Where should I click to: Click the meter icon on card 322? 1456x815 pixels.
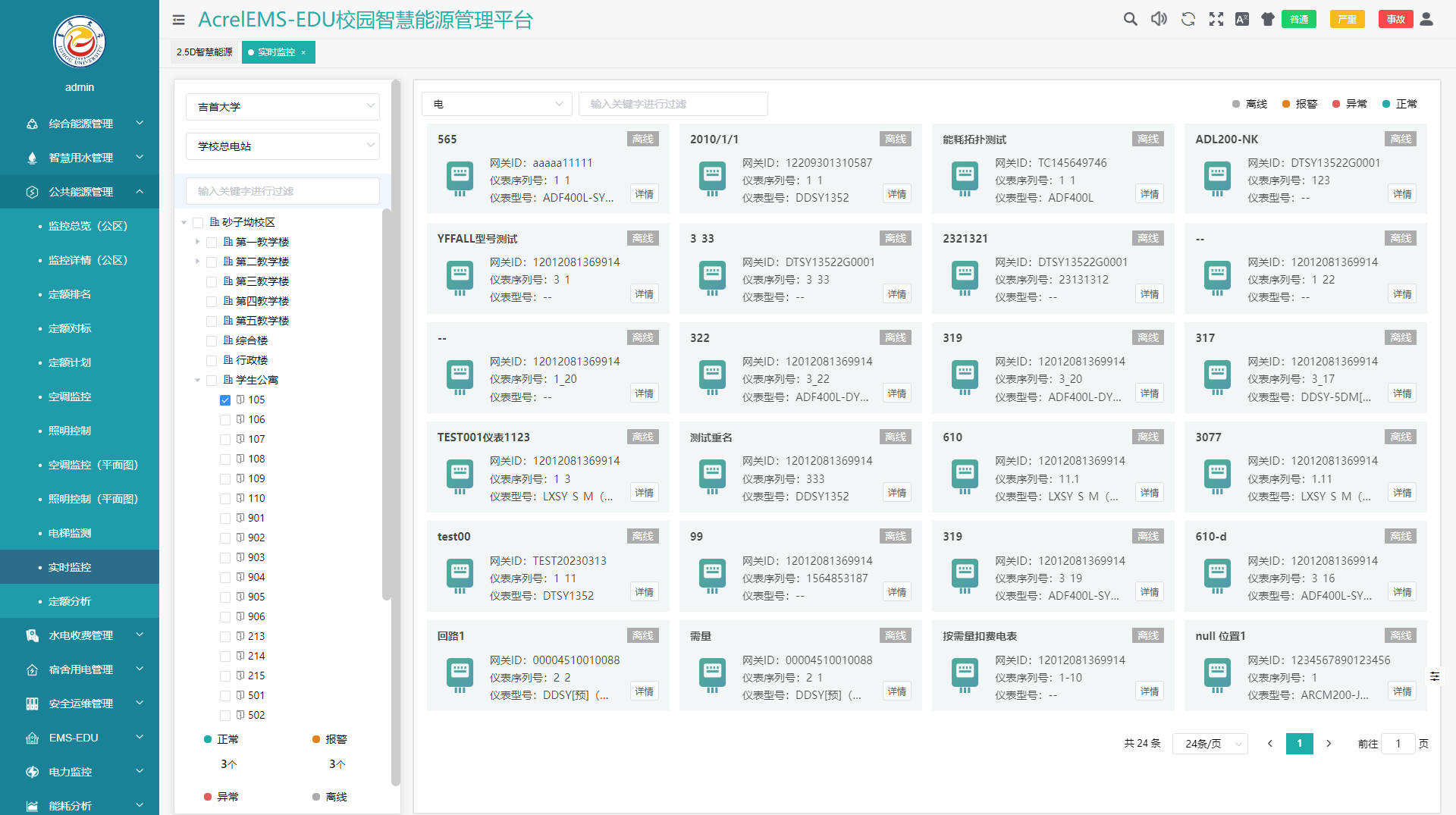(x=712, y=378)
